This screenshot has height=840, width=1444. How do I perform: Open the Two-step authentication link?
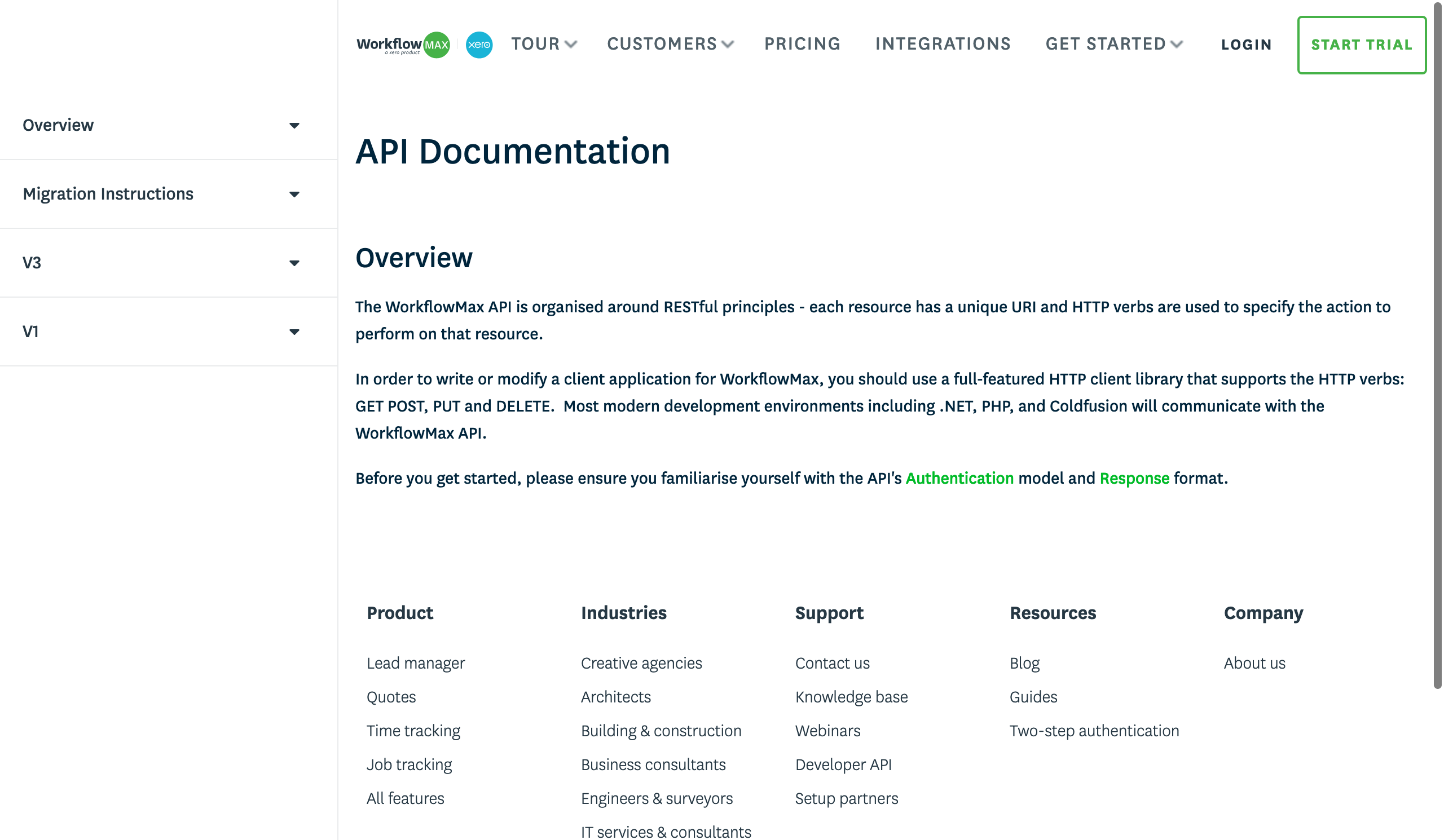pyautogui.click(x=1094, y=731)
